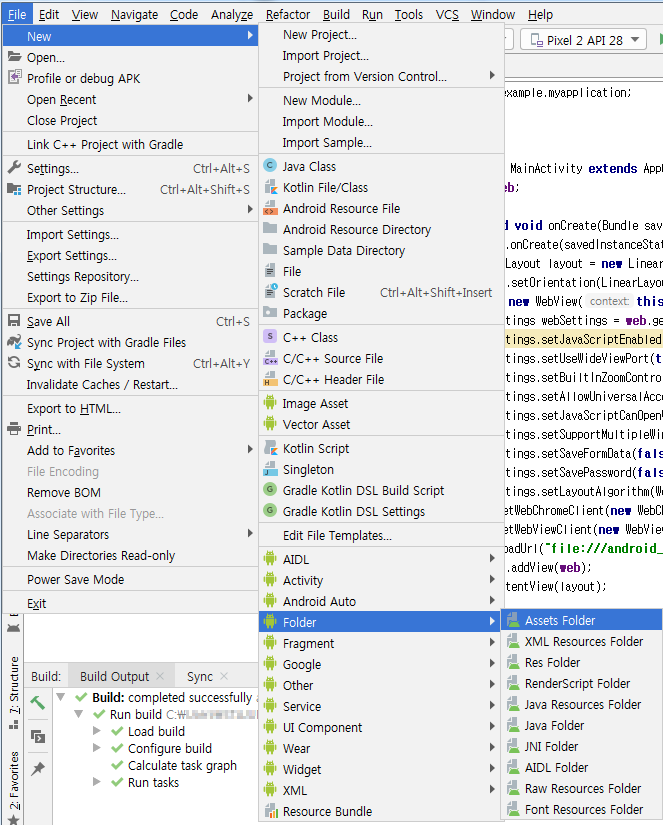This screenshot has width=663, height=825.
Task: Click the Print printer icon
Action: coord(14,429)
